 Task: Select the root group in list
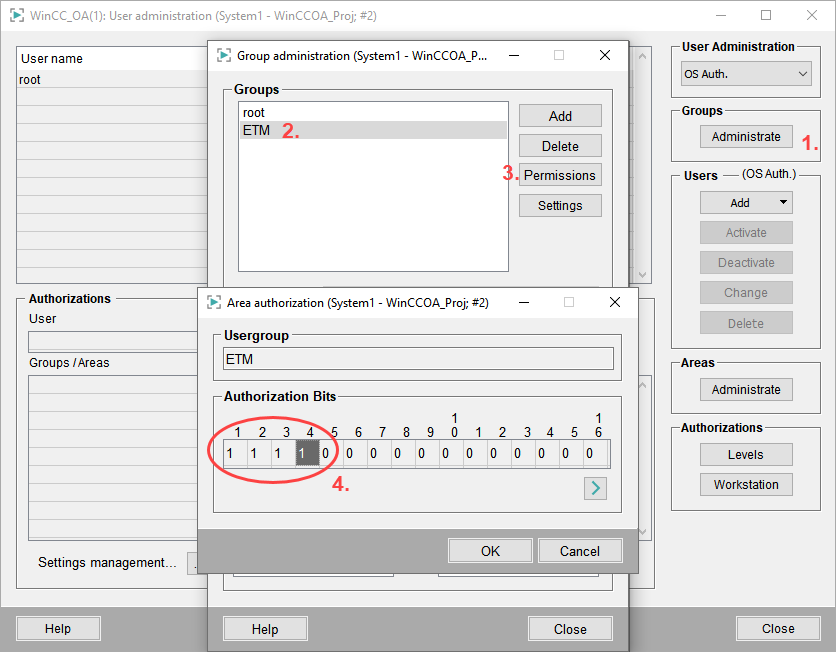pyautogui.click(x=374, y=113)
